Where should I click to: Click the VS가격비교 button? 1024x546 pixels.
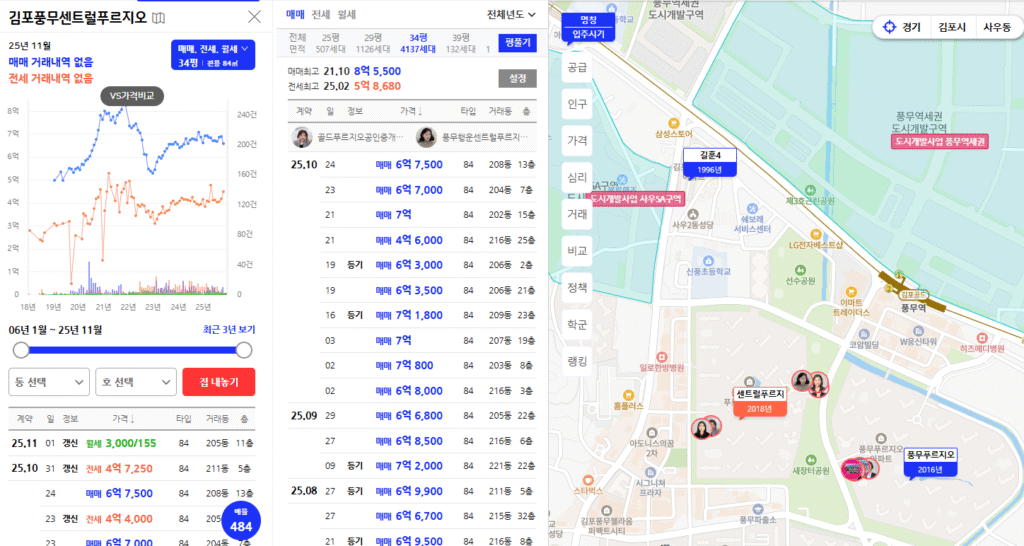(x=132, y=96)
